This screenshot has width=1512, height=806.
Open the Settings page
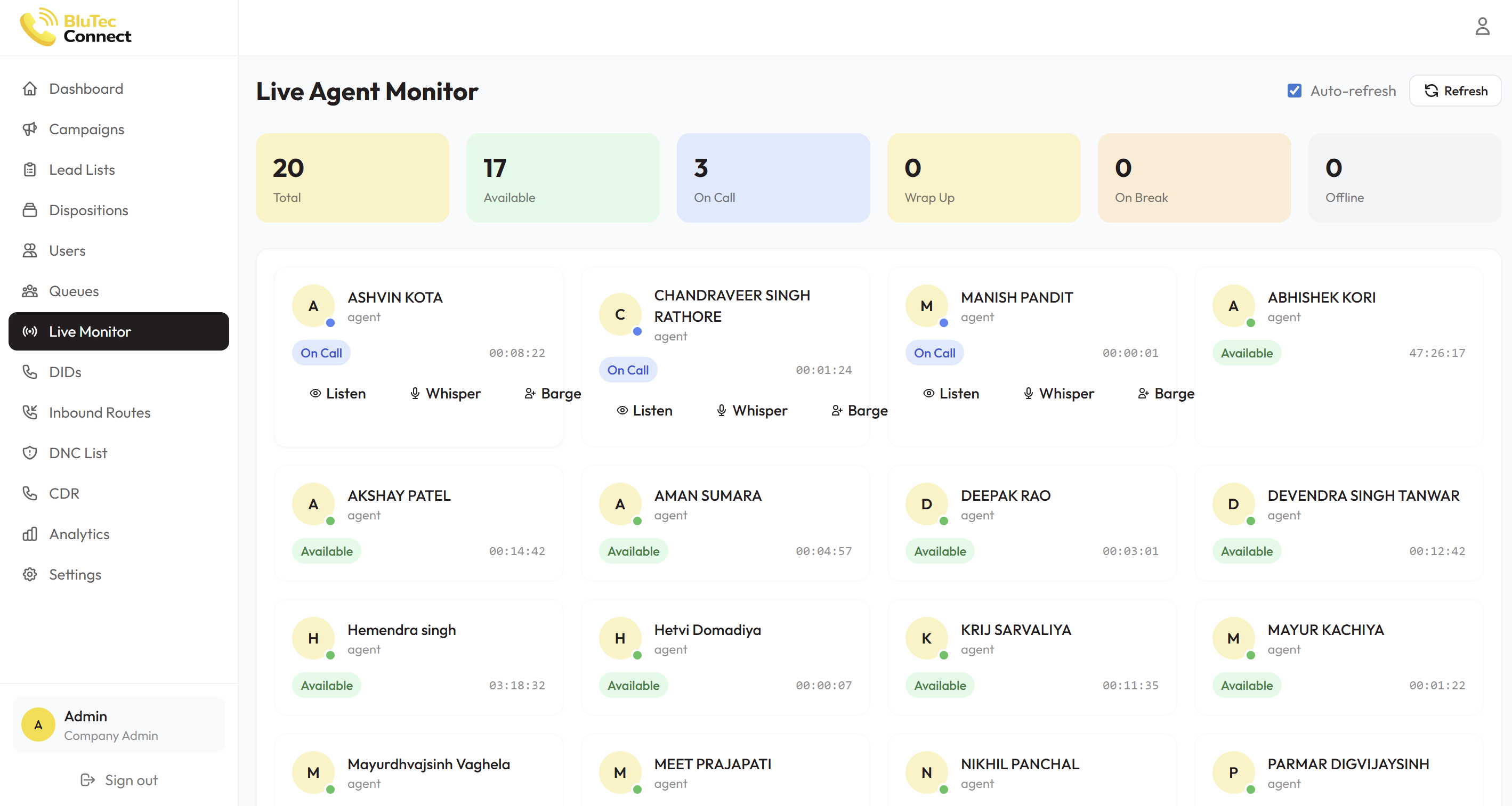point(75,574)
